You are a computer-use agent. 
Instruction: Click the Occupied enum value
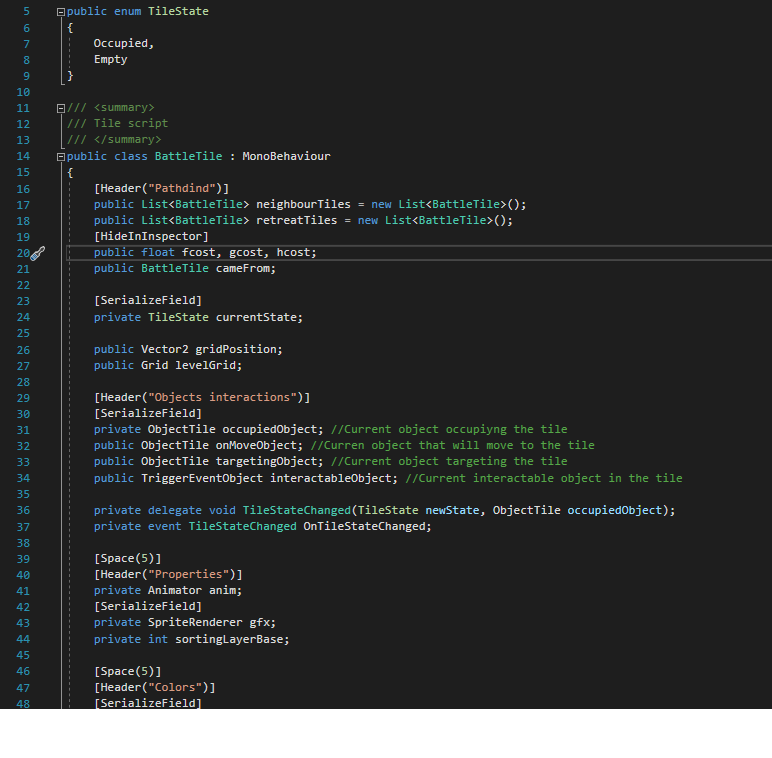tap(123, 43)
